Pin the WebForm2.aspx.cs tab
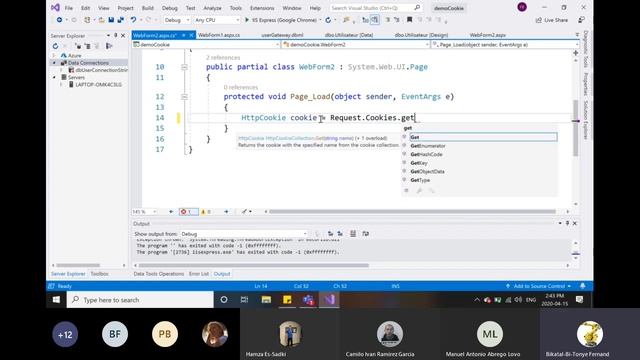This screenshot has width=640, height=360. click(x=184, y=35)
